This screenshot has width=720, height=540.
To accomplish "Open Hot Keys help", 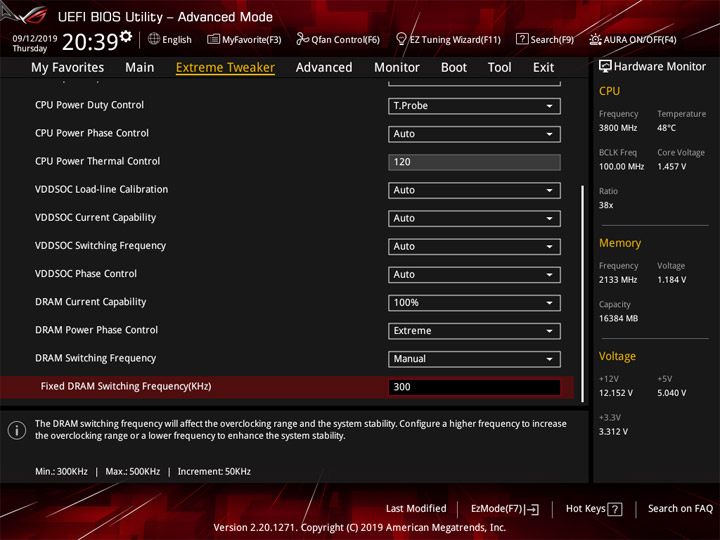I will pos(594,509).
